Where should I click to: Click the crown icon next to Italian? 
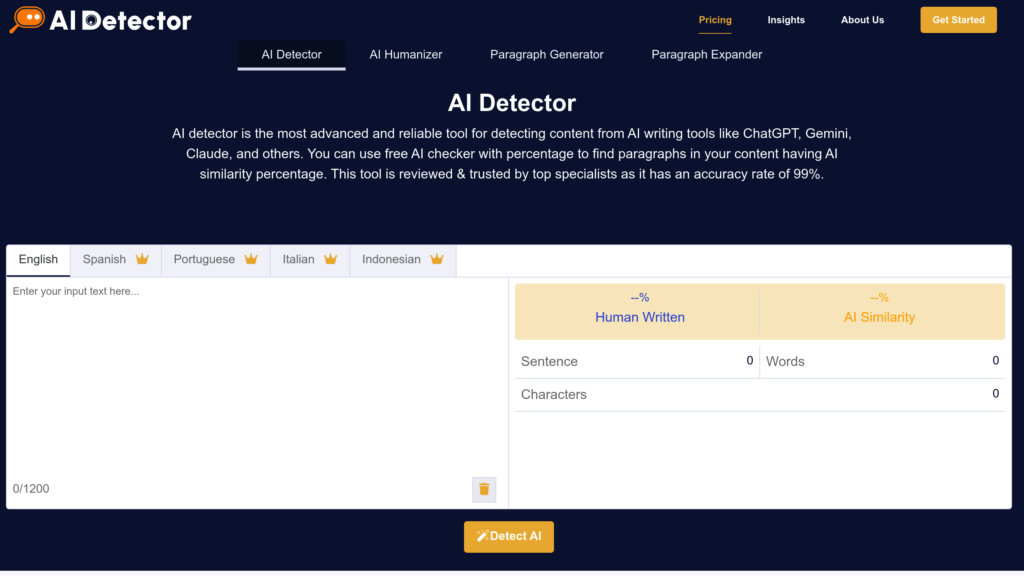[333, 258]
